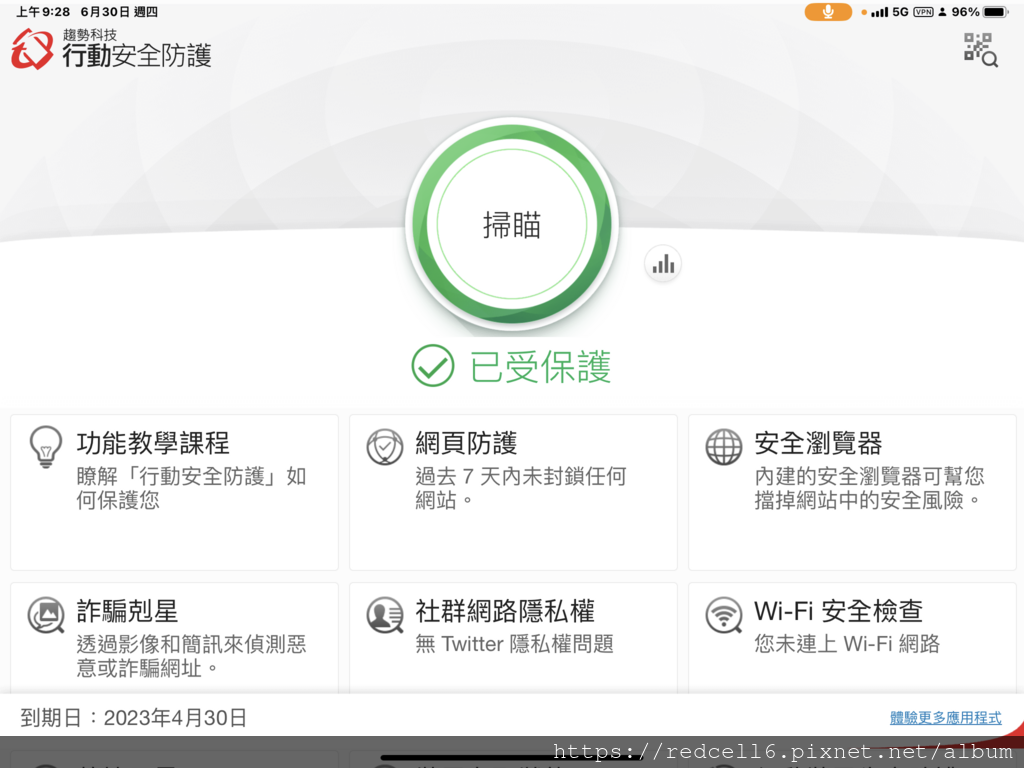This screenshot has height=768, width=1024.
Task: Open the QR code scanner icon
Action: [981, 50]
